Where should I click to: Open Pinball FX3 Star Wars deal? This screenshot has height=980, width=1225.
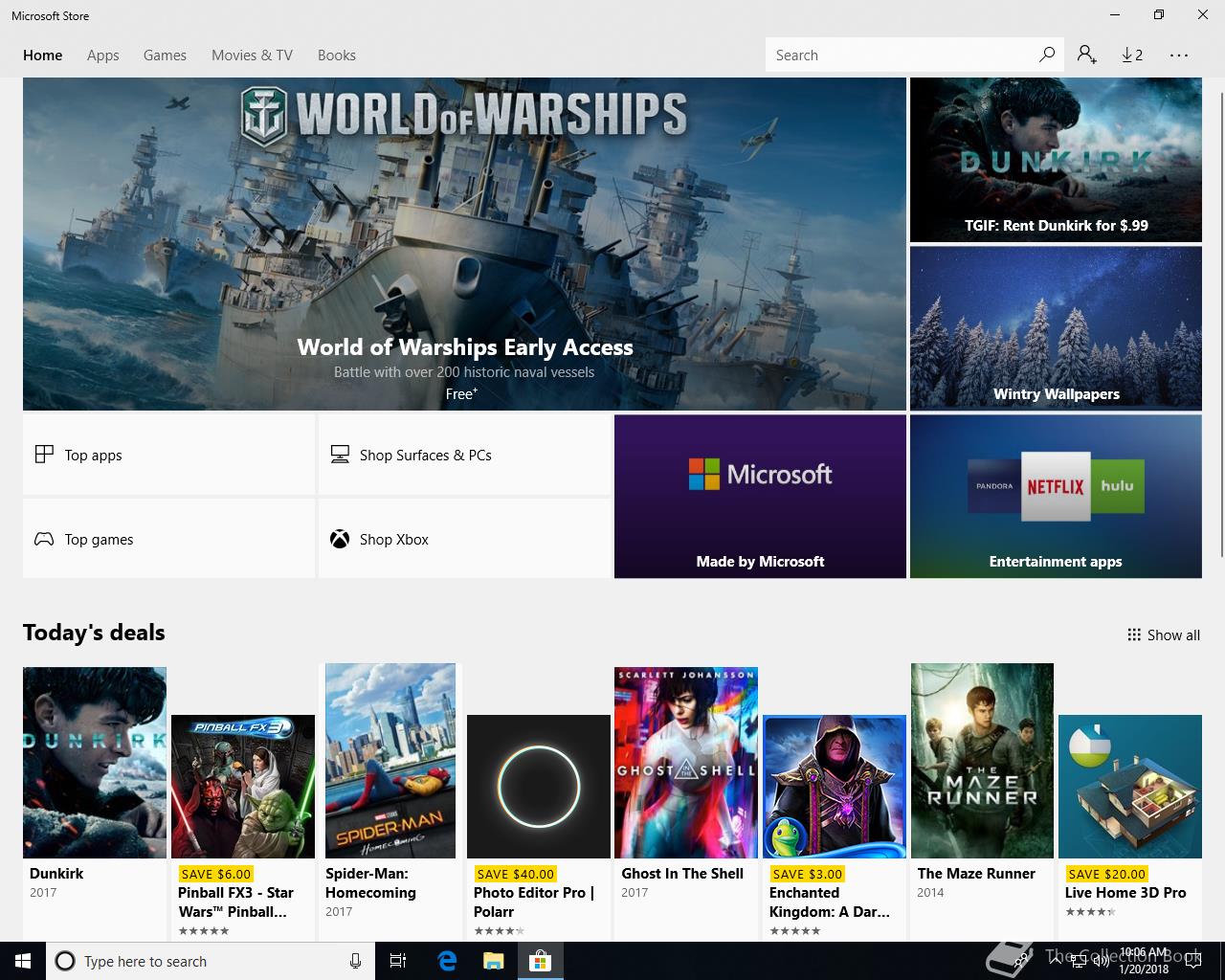243,787
